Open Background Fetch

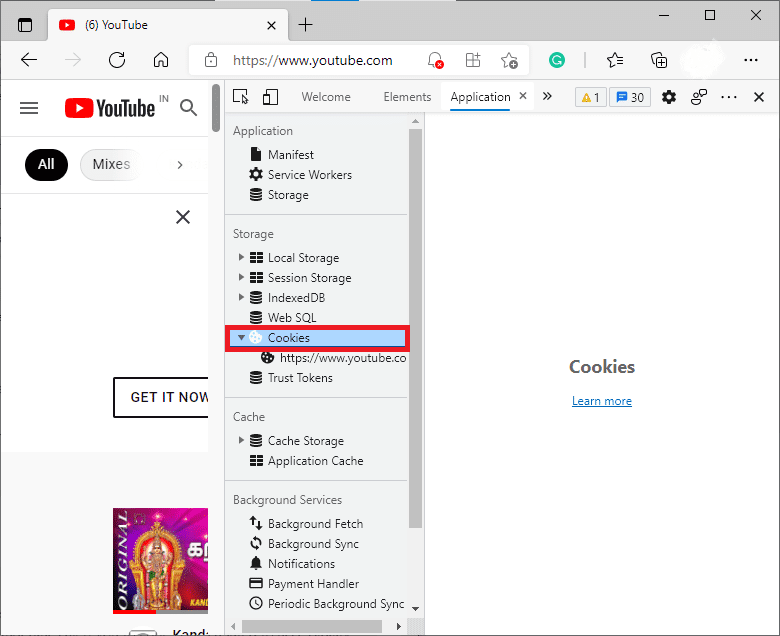click(x=315, y=524)
